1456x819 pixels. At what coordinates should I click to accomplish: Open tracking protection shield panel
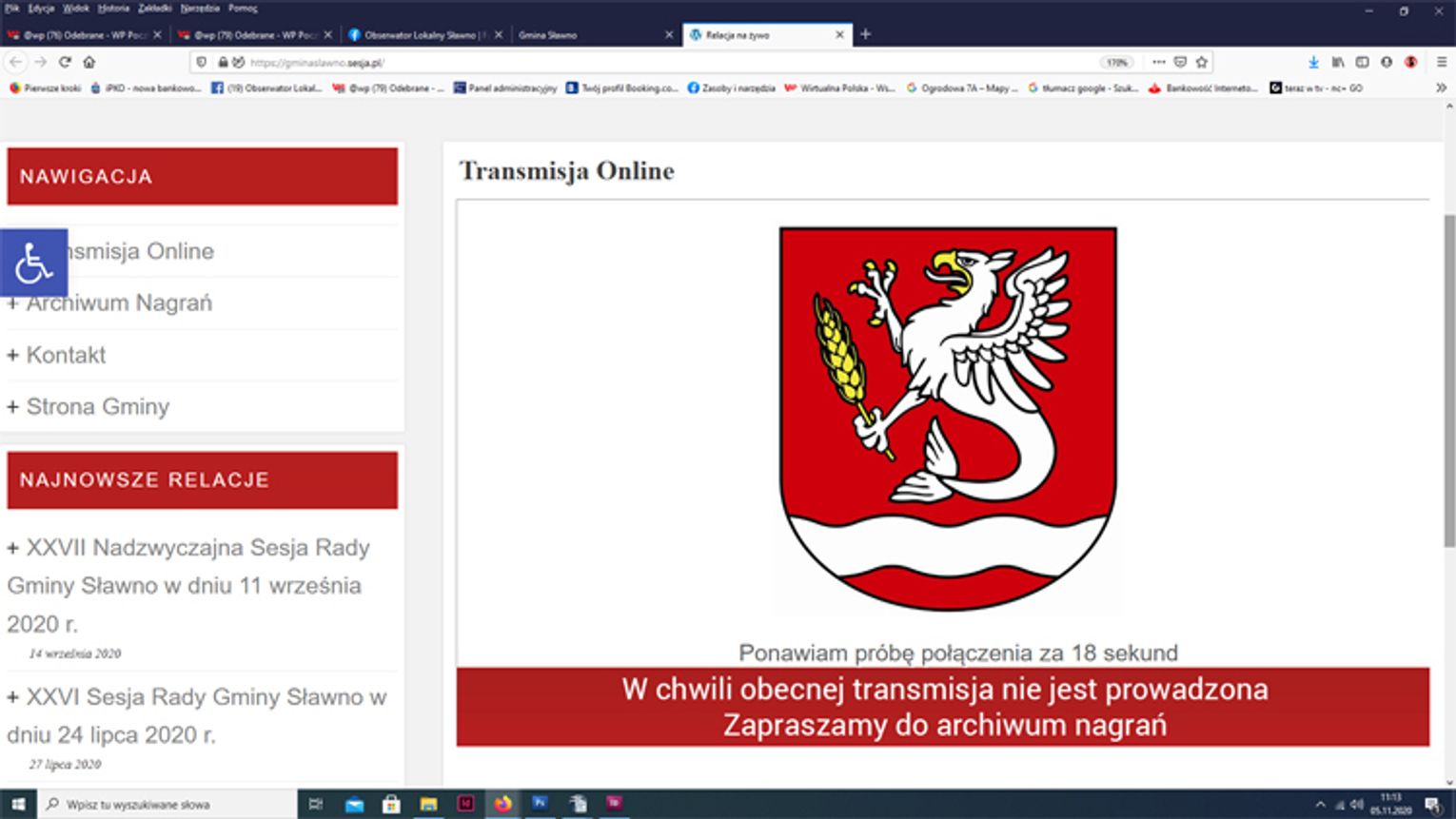201,62
